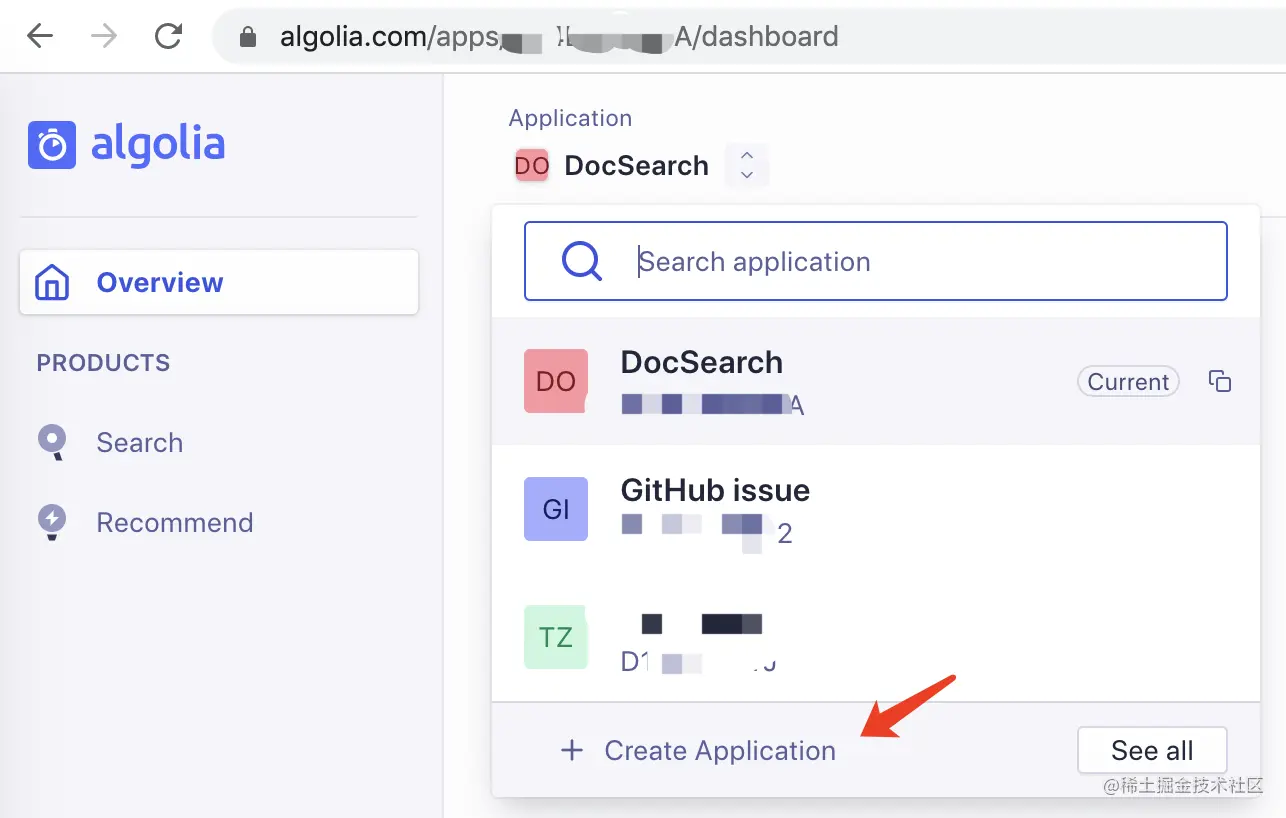This screenshot has width=1286, height=818.
Task: Click the plus icon beside Create Application
Action: pyautogui.click(x=572, y=750)
